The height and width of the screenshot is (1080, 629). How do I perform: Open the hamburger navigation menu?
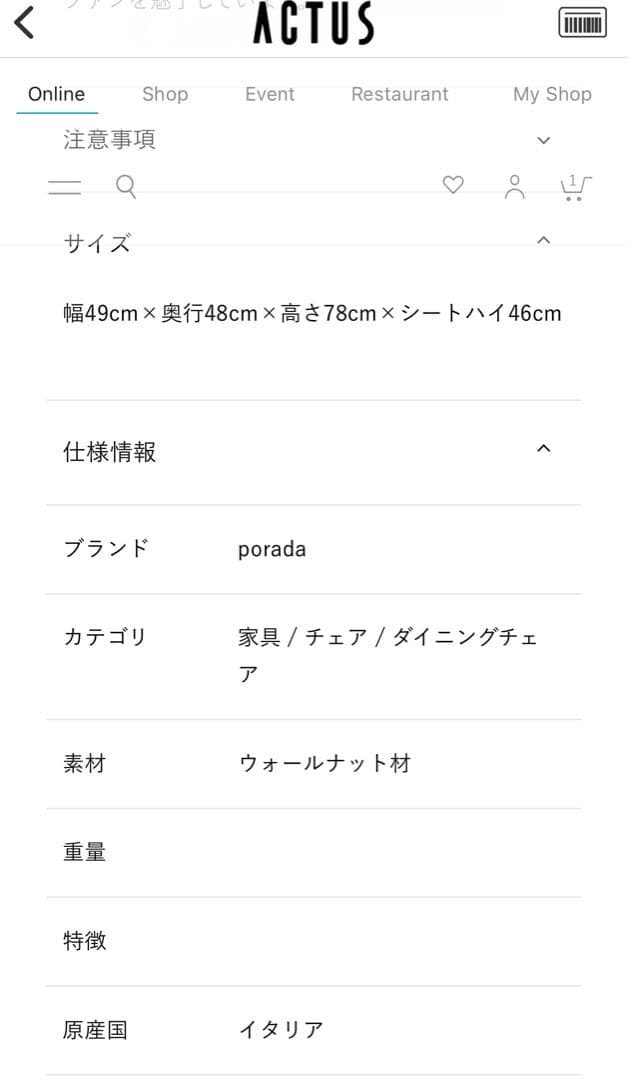pos(64,186)
